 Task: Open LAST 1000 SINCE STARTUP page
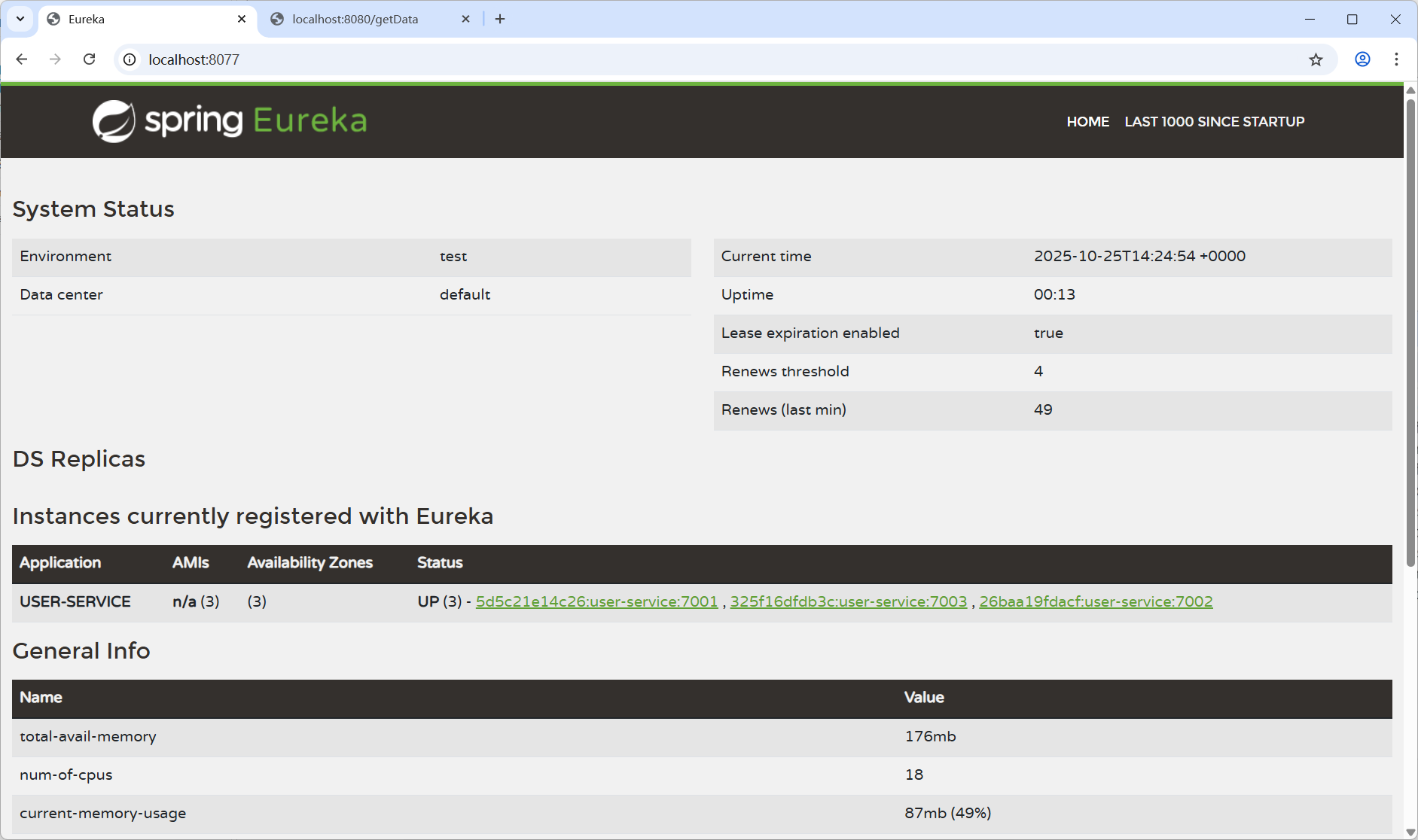click(1214, 122)
